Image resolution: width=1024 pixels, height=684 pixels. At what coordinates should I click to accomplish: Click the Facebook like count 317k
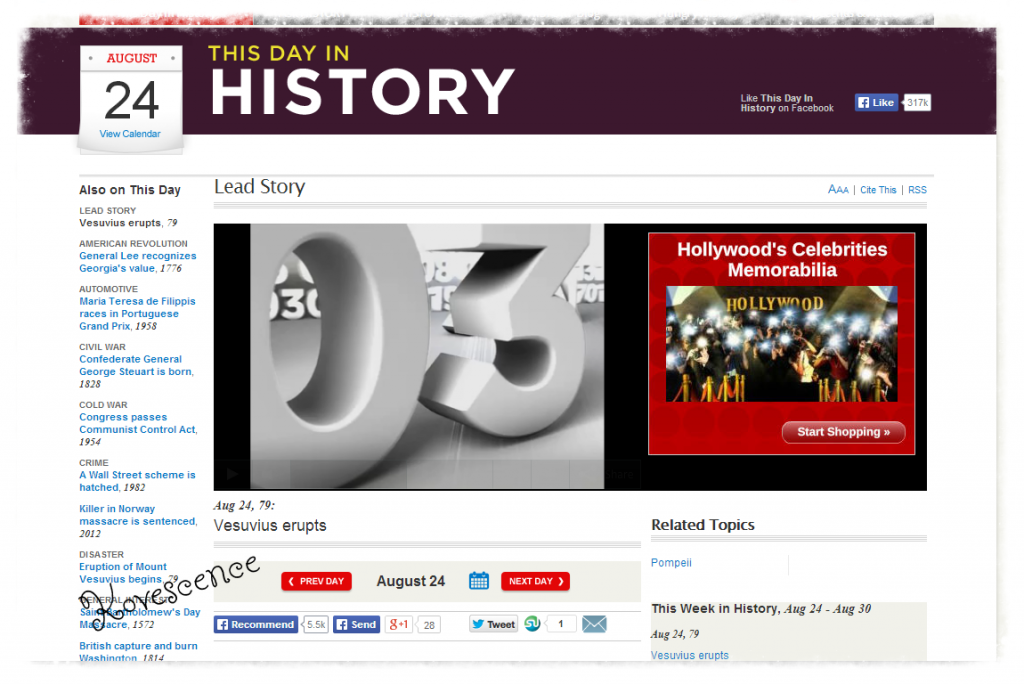click(917, 103)
